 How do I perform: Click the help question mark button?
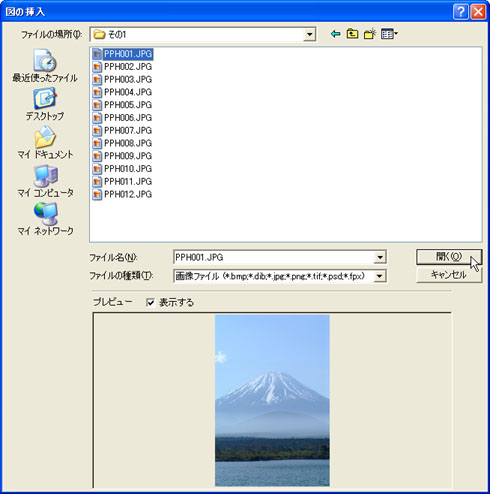tap(461, 12)
